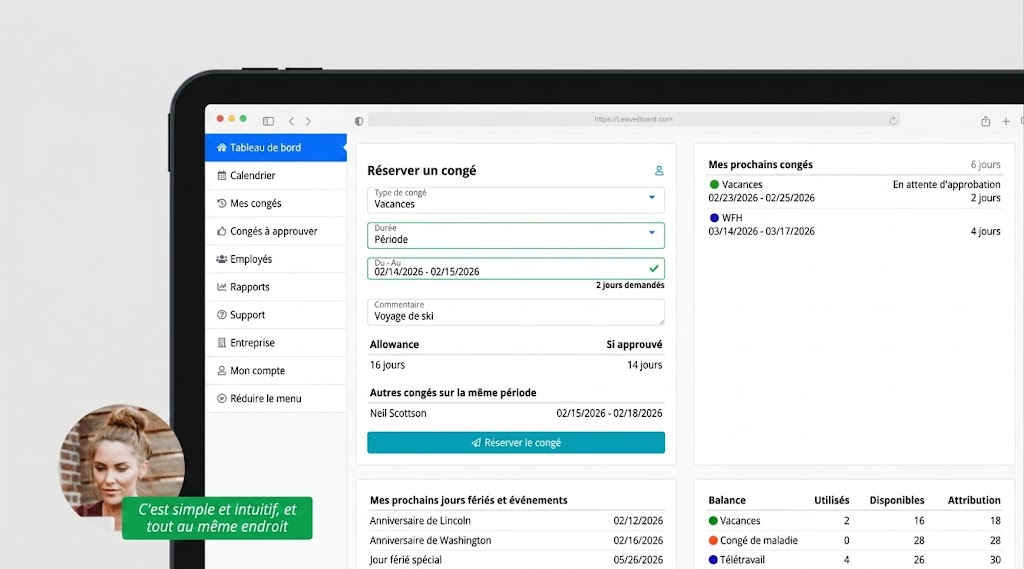
Task: Click the Disponibles column header
Action: click(x=897, y=500)
